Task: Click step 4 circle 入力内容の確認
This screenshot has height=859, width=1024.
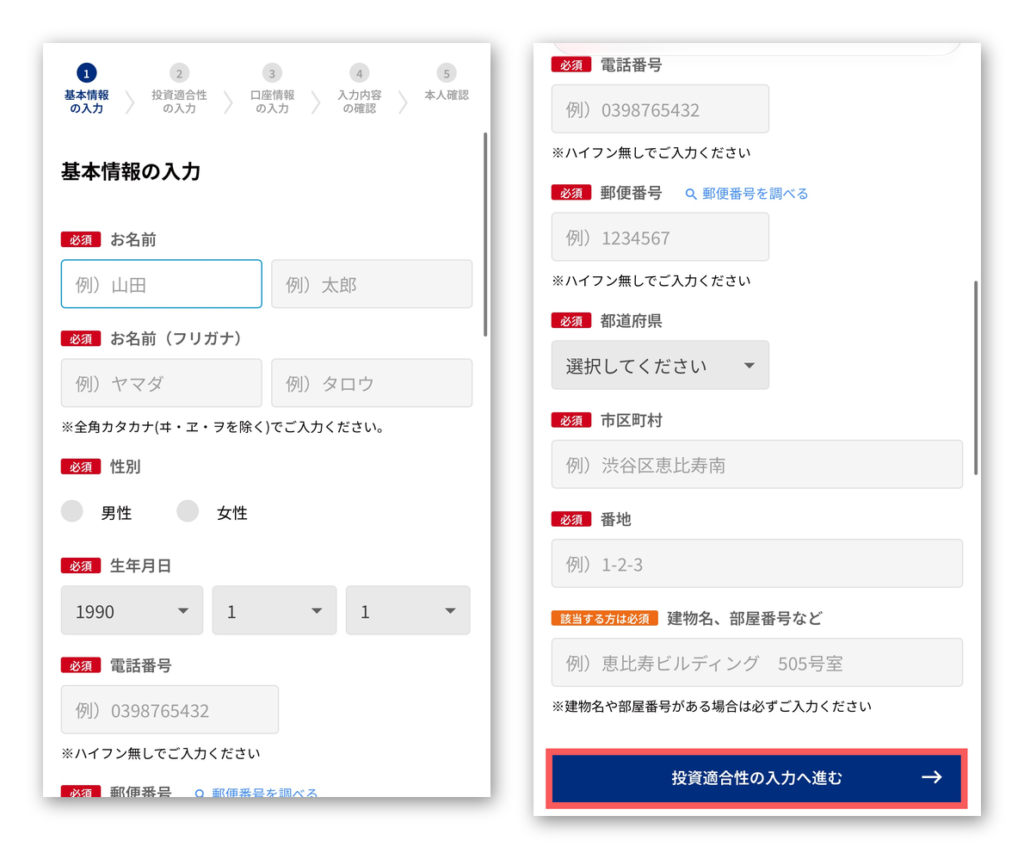Action: click(359, 73)
